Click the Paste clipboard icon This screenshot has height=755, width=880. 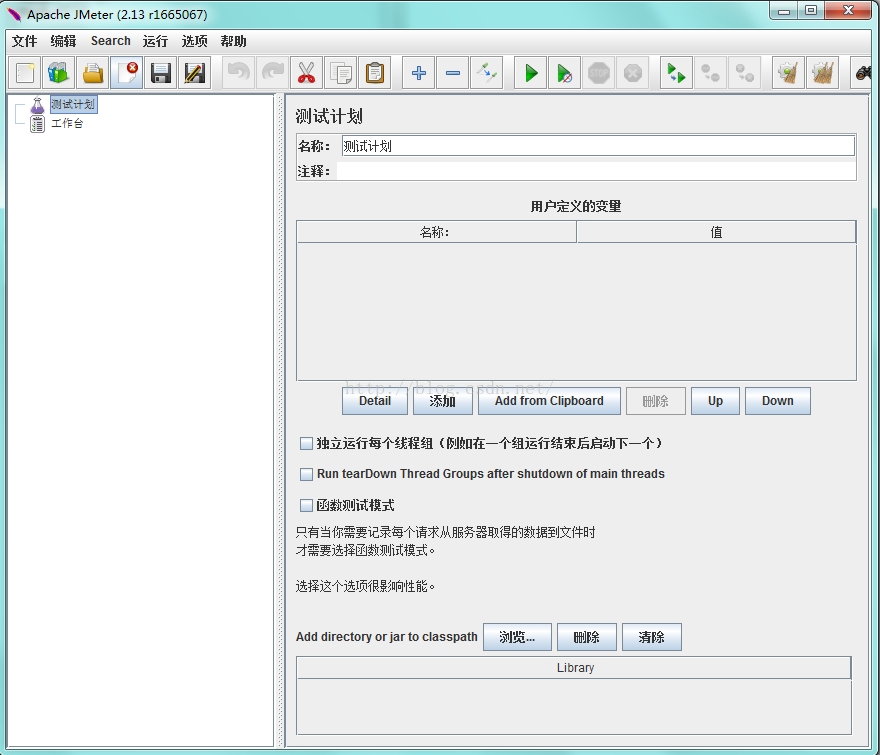click(x=374, y=73)
